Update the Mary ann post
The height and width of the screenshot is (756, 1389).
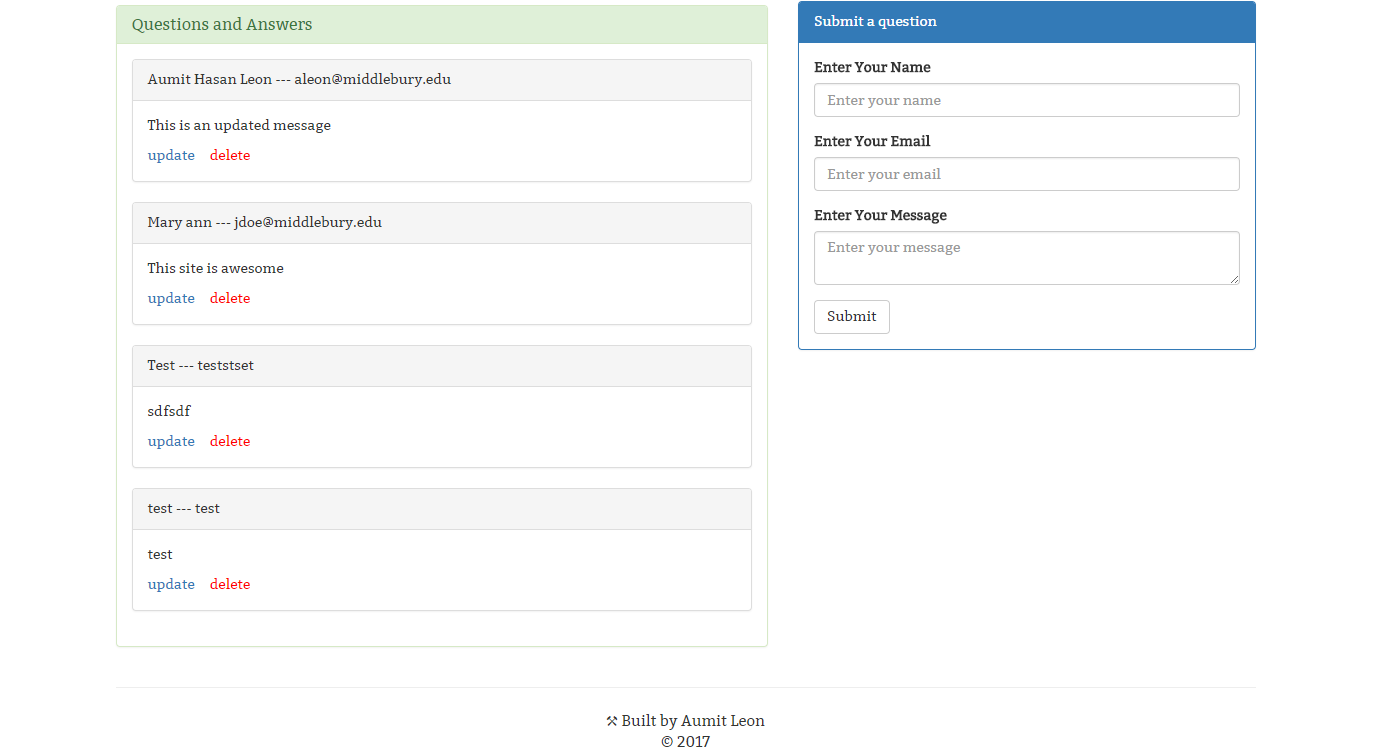point(171,298)
